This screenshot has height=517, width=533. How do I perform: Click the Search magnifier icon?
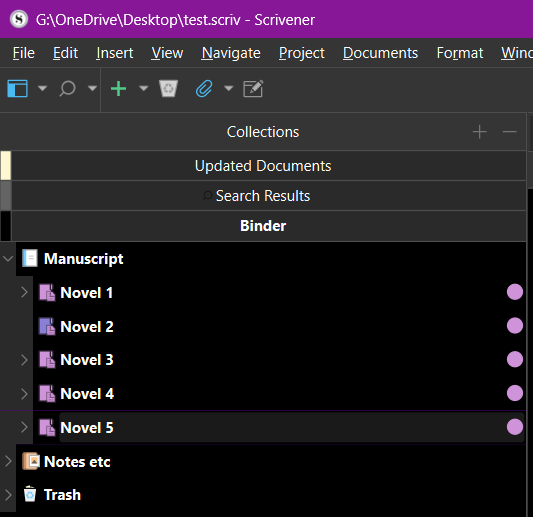point(67,88)
